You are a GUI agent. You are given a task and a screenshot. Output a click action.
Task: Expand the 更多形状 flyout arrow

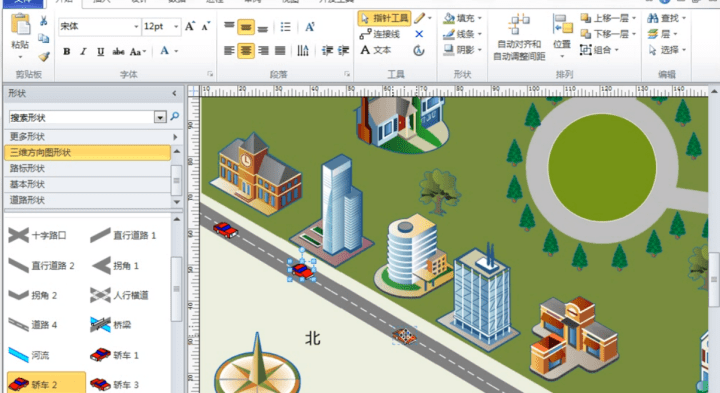coord(175,137)
